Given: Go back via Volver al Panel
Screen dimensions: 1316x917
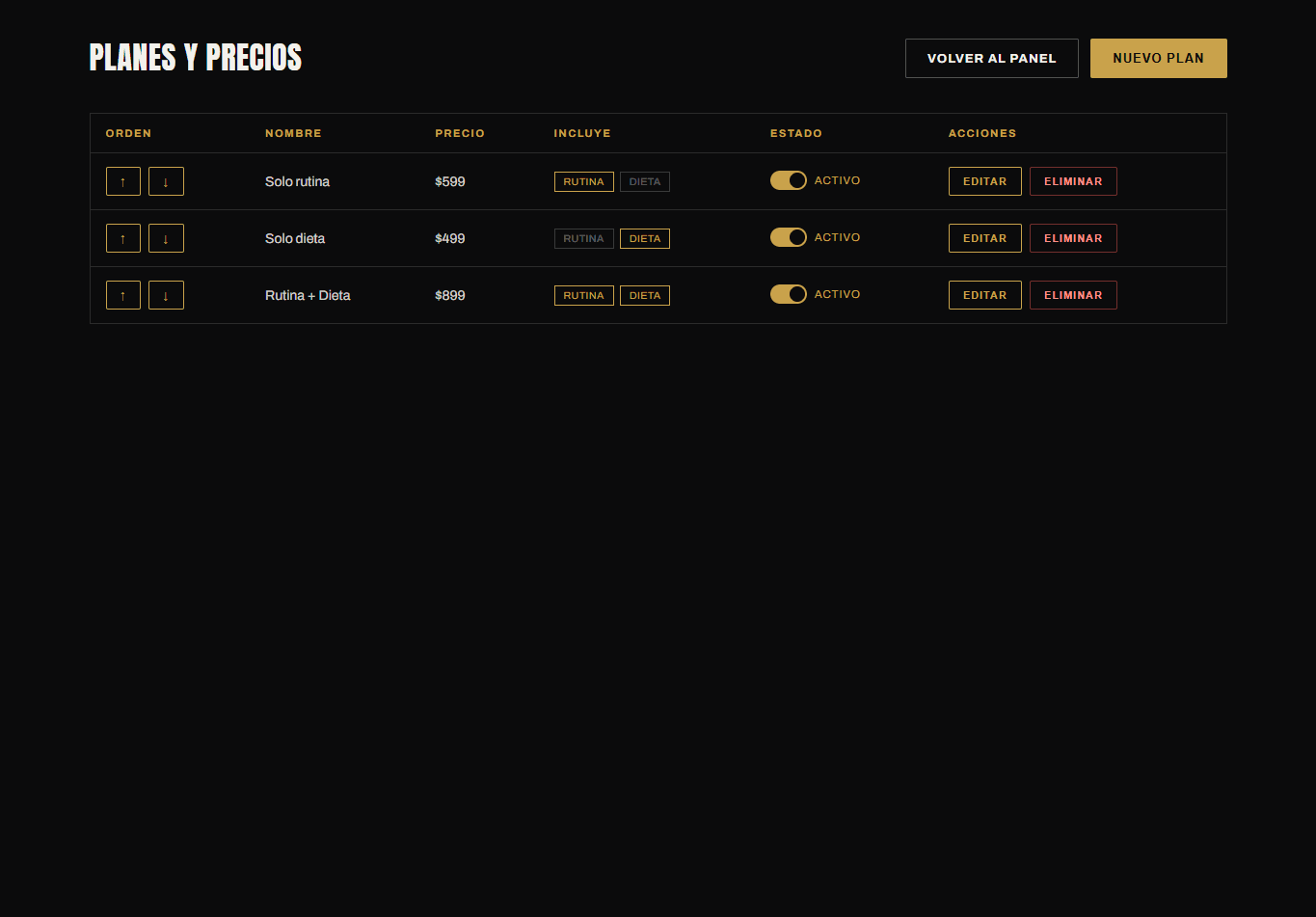Looking at the screenshot, I should click(991, 58).
